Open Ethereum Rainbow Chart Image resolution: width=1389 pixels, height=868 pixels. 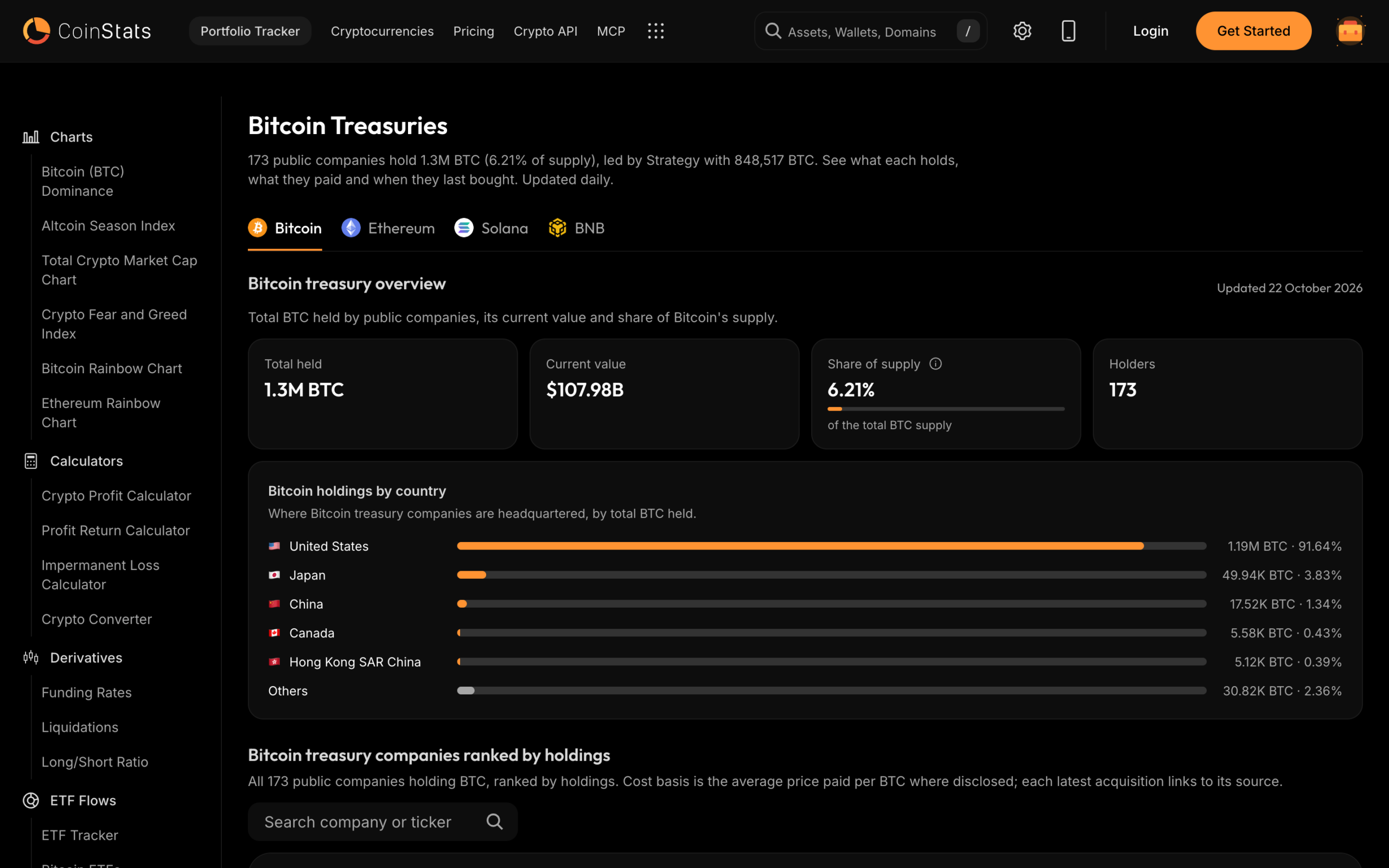click(101, 413)
